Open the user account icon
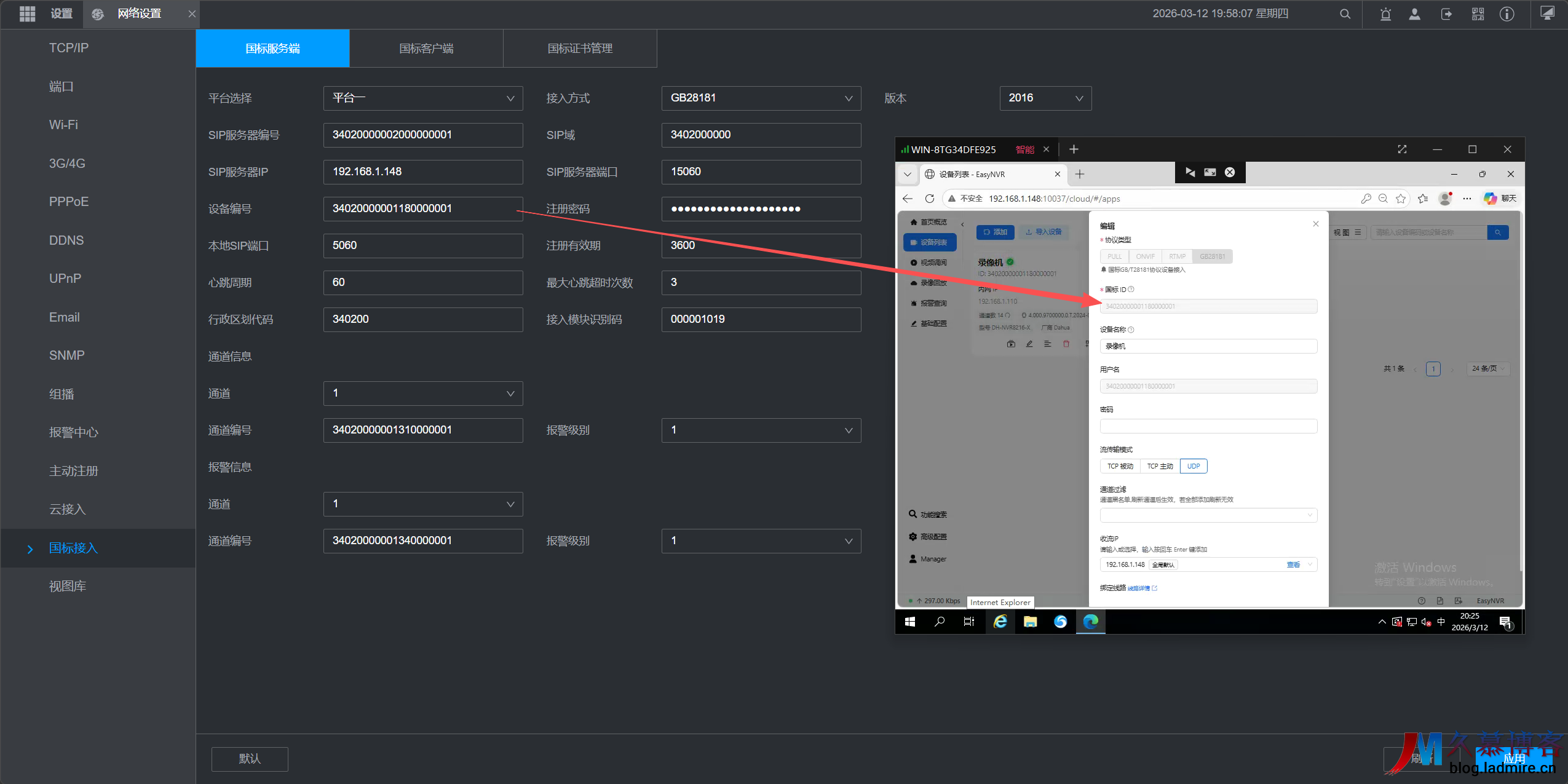 (x=1415, y=14)
